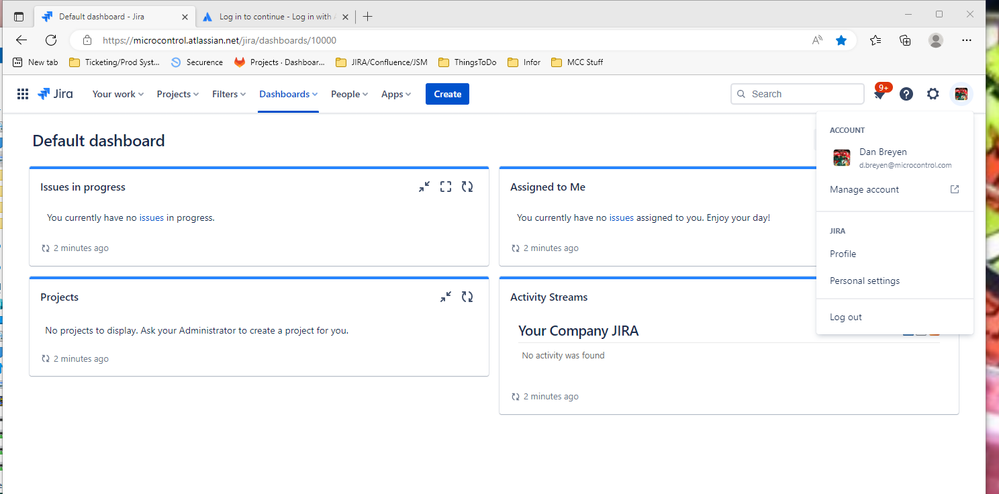Open Personal settings from the account menu
Viewport: 999px width, 494px height.
[x=895, y=280]
